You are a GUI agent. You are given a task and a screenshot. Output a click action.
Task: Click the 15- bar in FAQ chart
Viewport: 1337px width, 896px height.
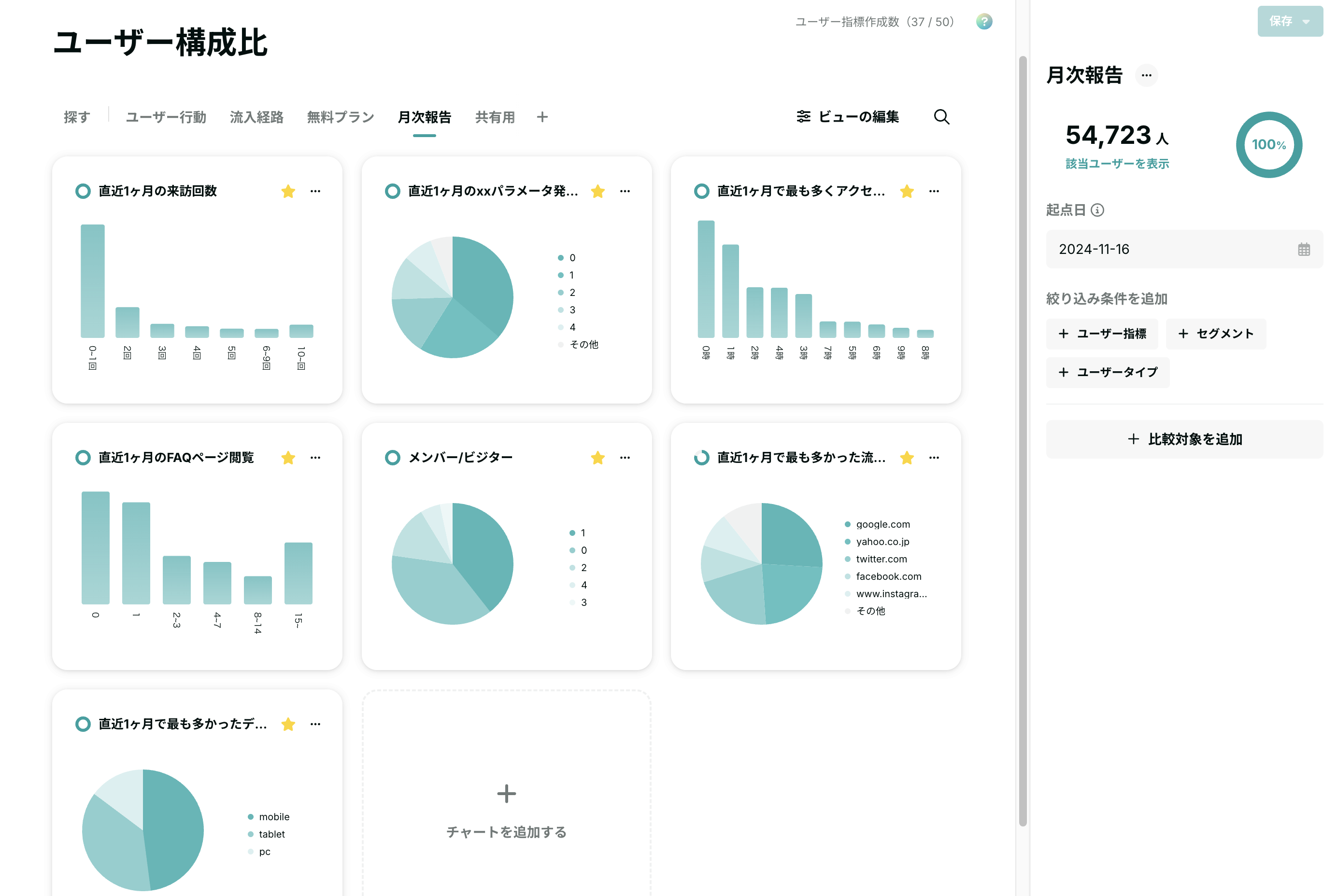tap(299, 573)
